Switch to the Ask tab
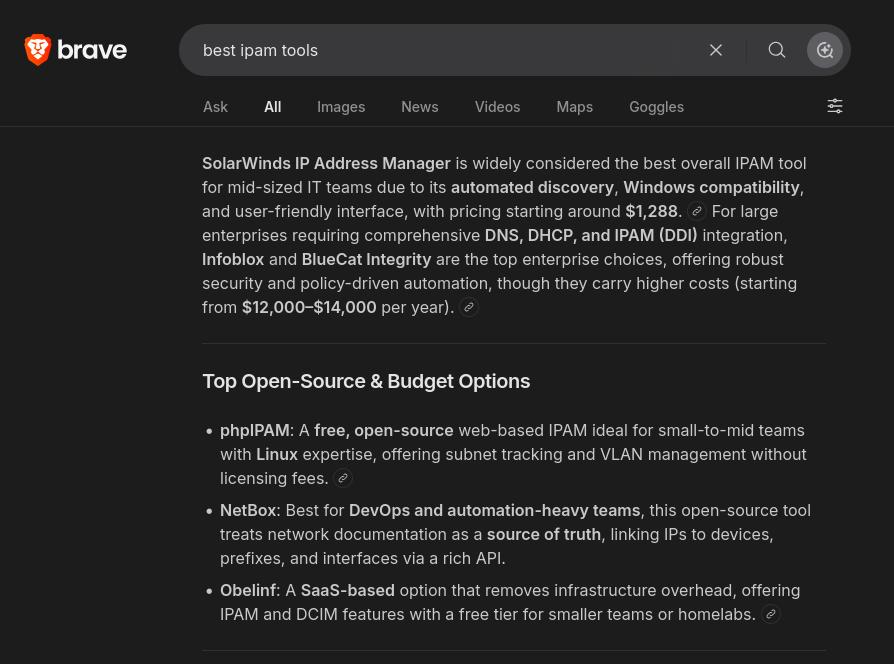This screenshot has width=894, height=664. (x=216, y=107)
